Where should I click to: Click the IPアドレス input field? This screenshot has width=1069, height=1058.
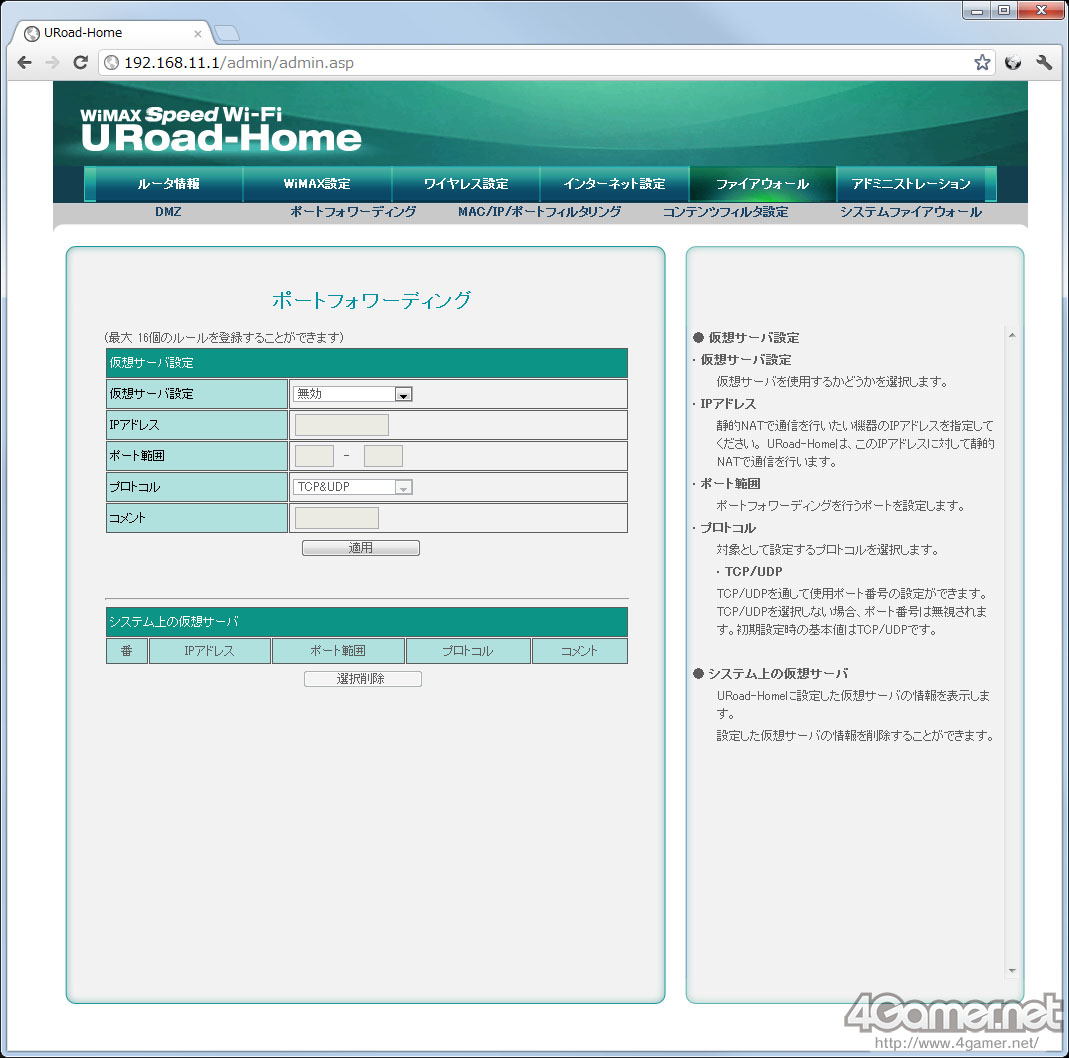[x=342, y=425]
